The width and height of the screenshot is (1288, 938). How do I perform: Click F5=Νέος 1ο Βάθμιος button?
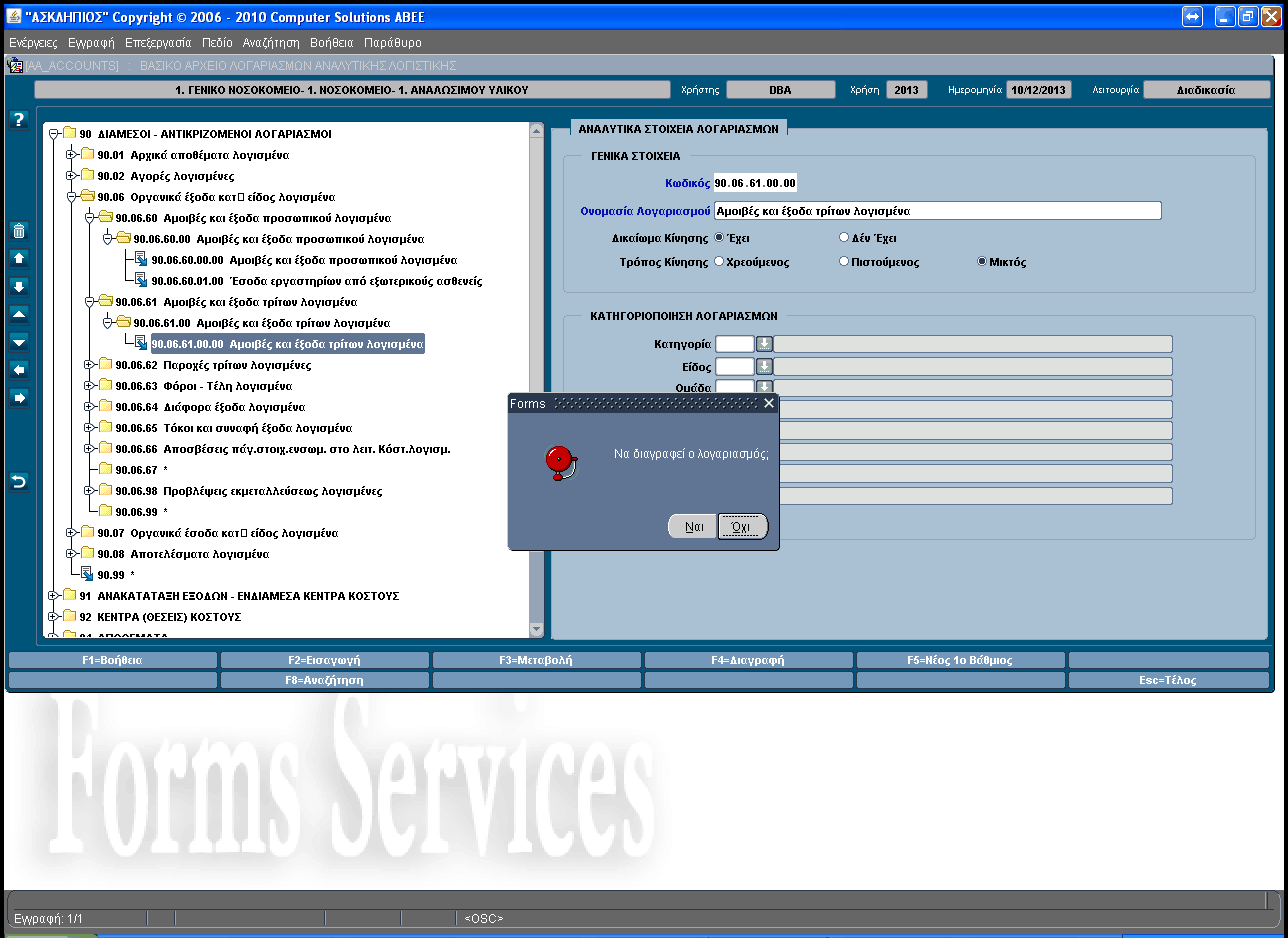point(960,660)
